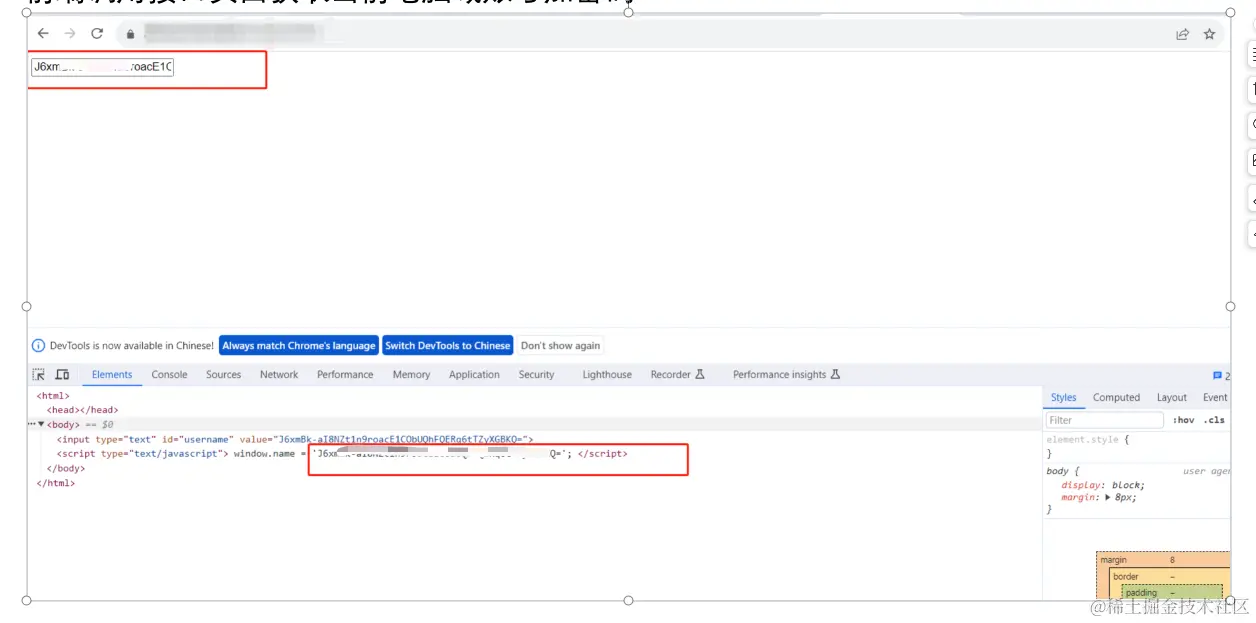View site info via the lock icon

[130, 34]
